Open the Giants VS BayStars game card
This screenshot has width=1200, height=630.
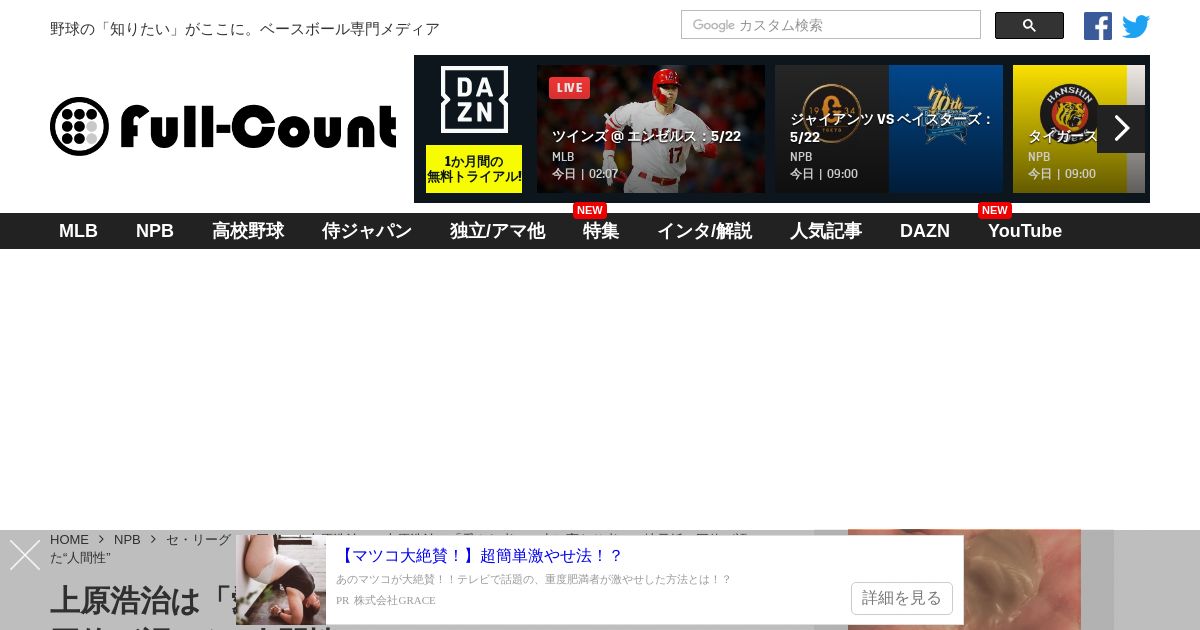889,129
